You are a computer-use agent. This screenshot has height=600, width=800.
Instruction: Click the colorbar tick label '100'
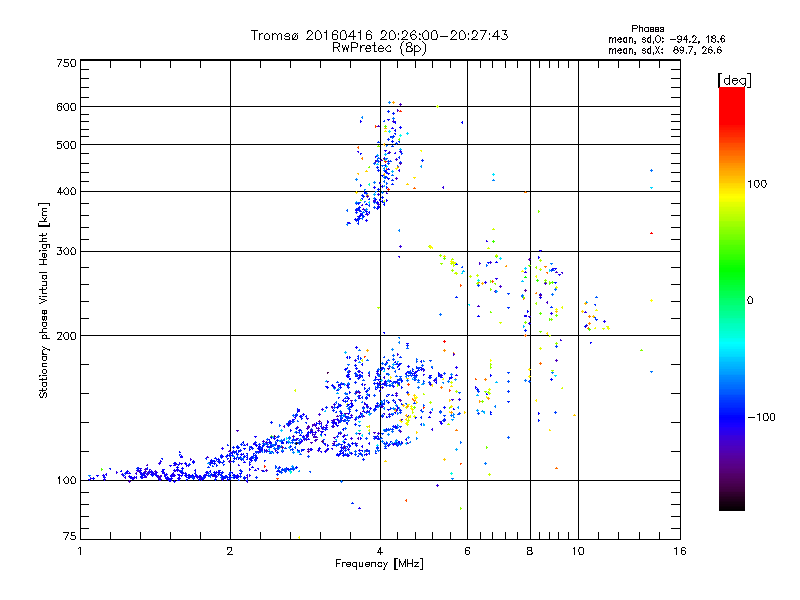pos(757,184)
